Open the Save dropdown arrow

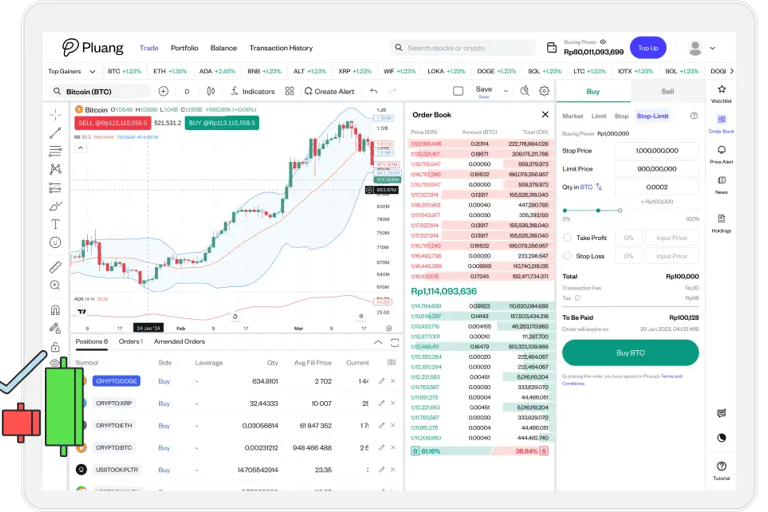click(x=505, y=91)
